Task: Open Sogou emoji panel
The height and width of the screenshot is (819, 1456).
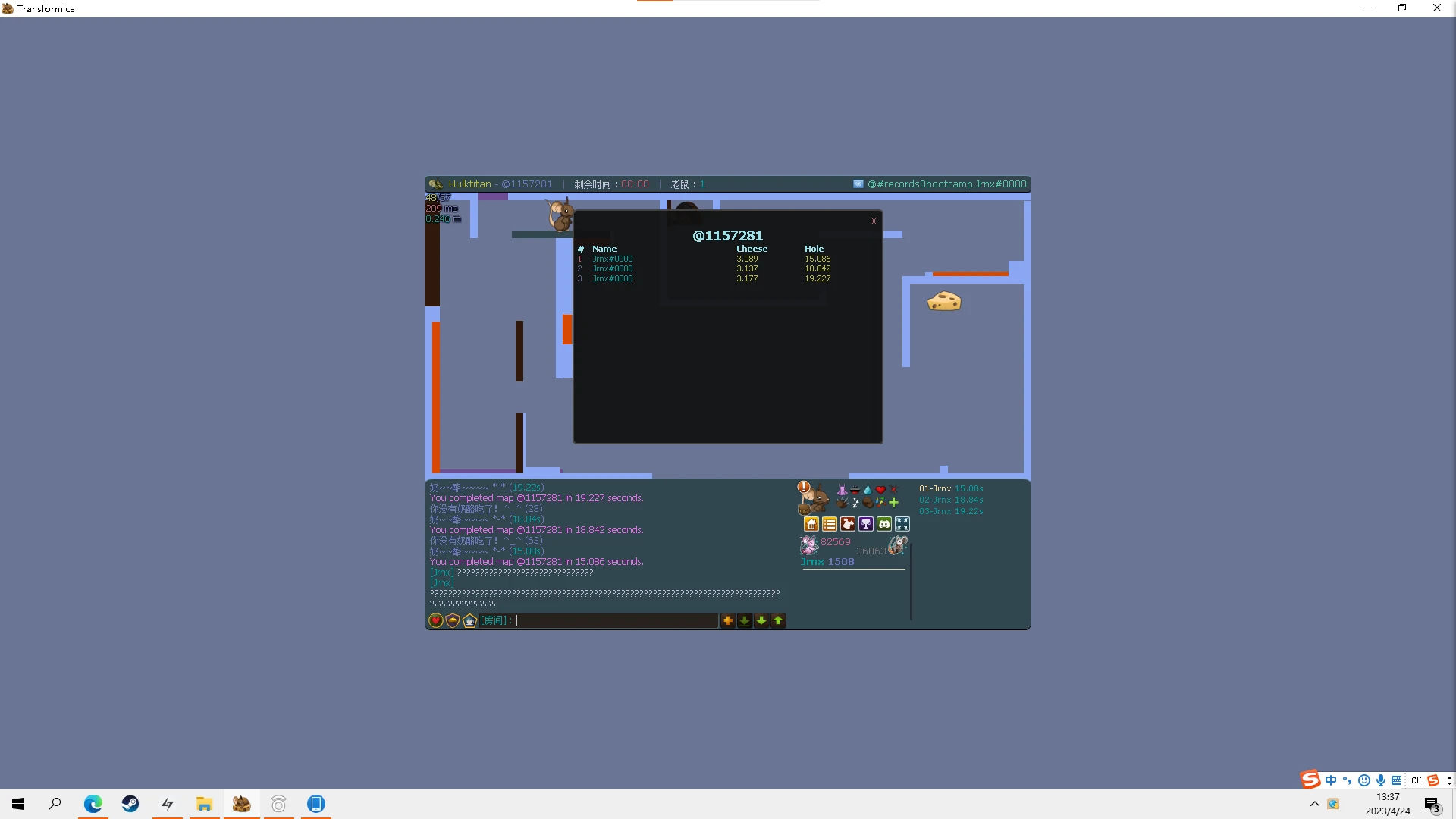Action: [x=1364, y=780]
